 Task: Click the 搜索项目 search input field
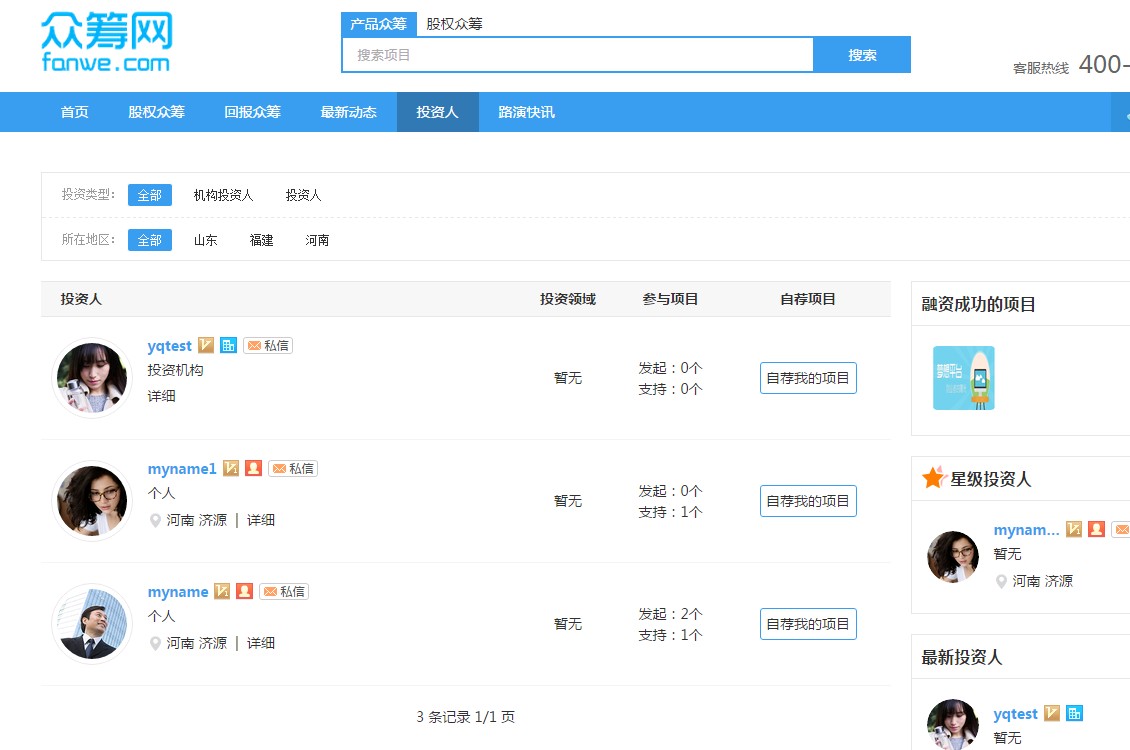tap(578, 55)
